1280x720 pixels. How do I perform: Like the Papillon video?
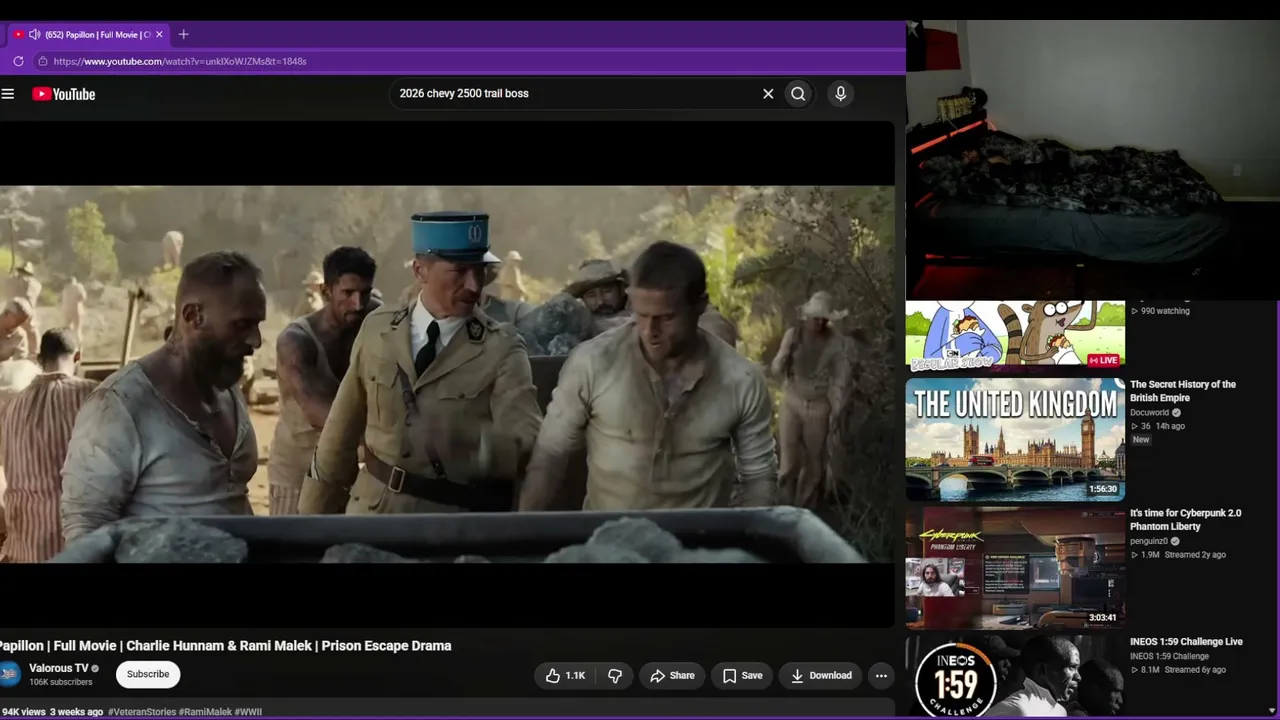tap(565, 676)
